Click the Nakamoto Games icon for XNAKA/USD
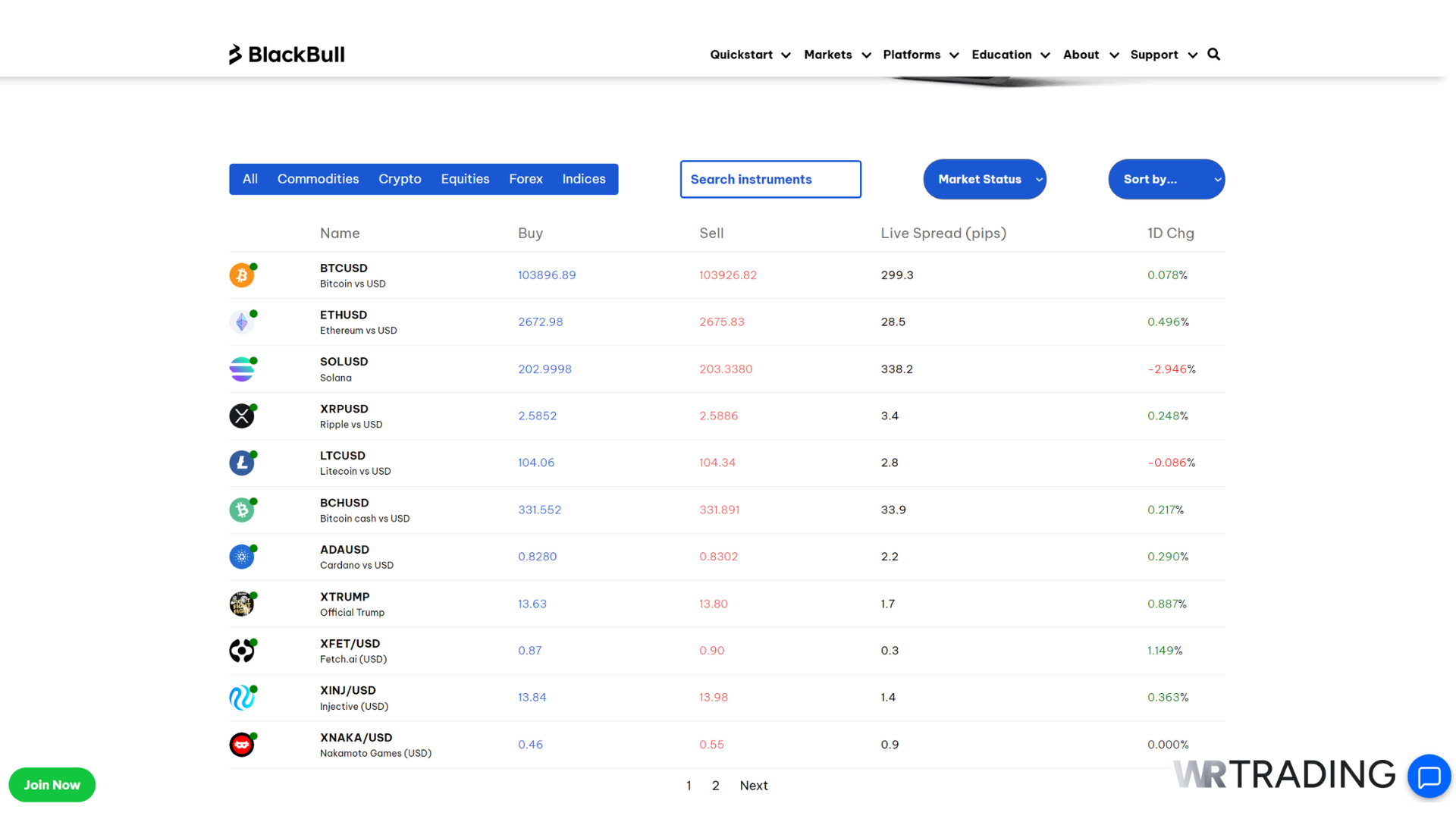The width and height of the screenshot is (1456, 819). [x=242, y=745]
